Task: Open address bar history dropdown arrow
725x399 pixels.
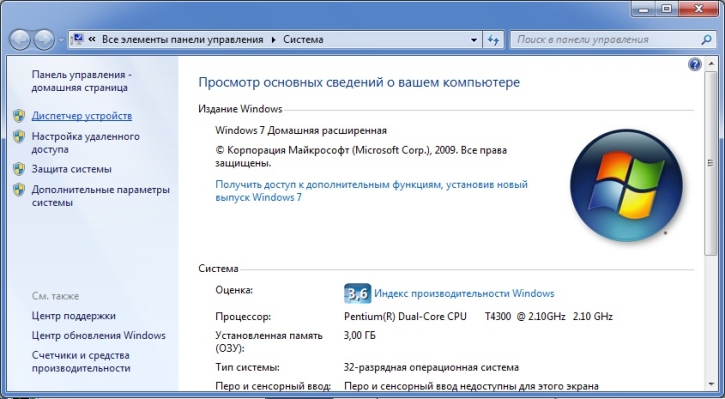Action: [473, 40]
